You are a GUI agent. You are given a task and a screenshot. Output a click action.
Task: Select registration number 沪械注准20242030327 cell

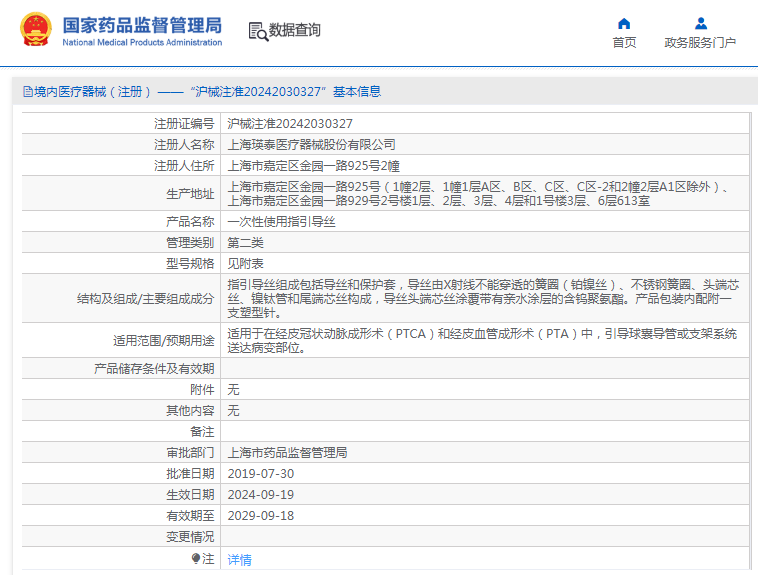coord(290,124)
